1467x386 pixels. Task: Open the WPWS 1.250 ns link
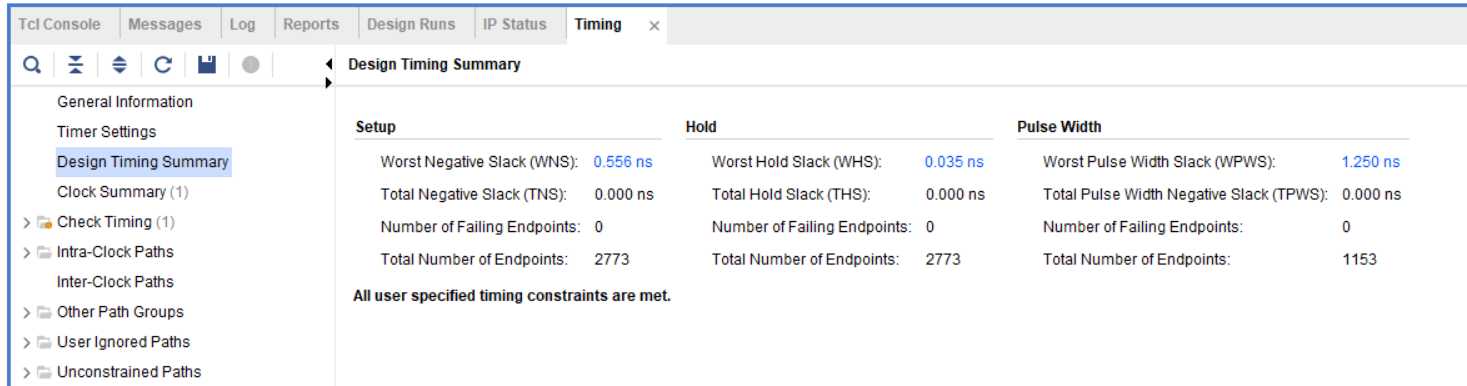click(1371, 162)
